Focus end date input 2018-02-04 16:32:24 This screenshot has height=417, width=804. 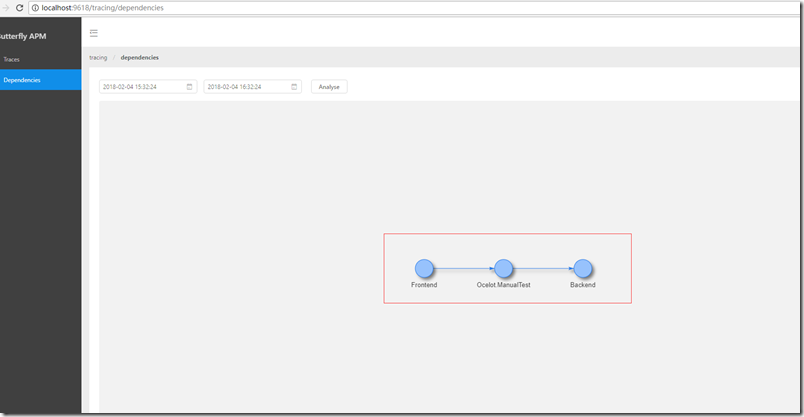coord(253,87)
